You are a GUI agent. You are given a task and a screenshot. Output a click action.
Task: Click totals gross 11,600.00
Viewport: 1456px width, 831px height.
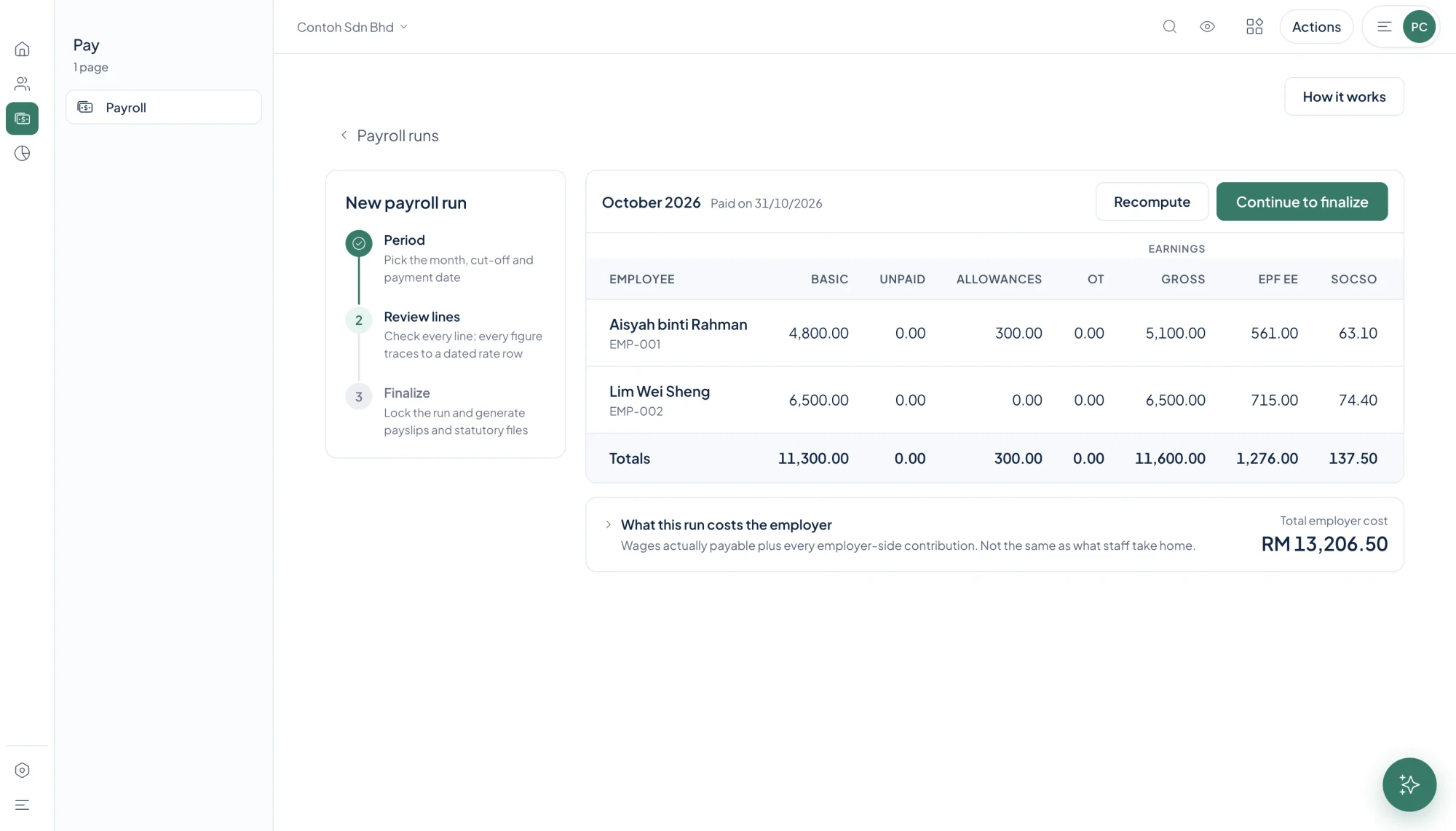point(1170,458)
